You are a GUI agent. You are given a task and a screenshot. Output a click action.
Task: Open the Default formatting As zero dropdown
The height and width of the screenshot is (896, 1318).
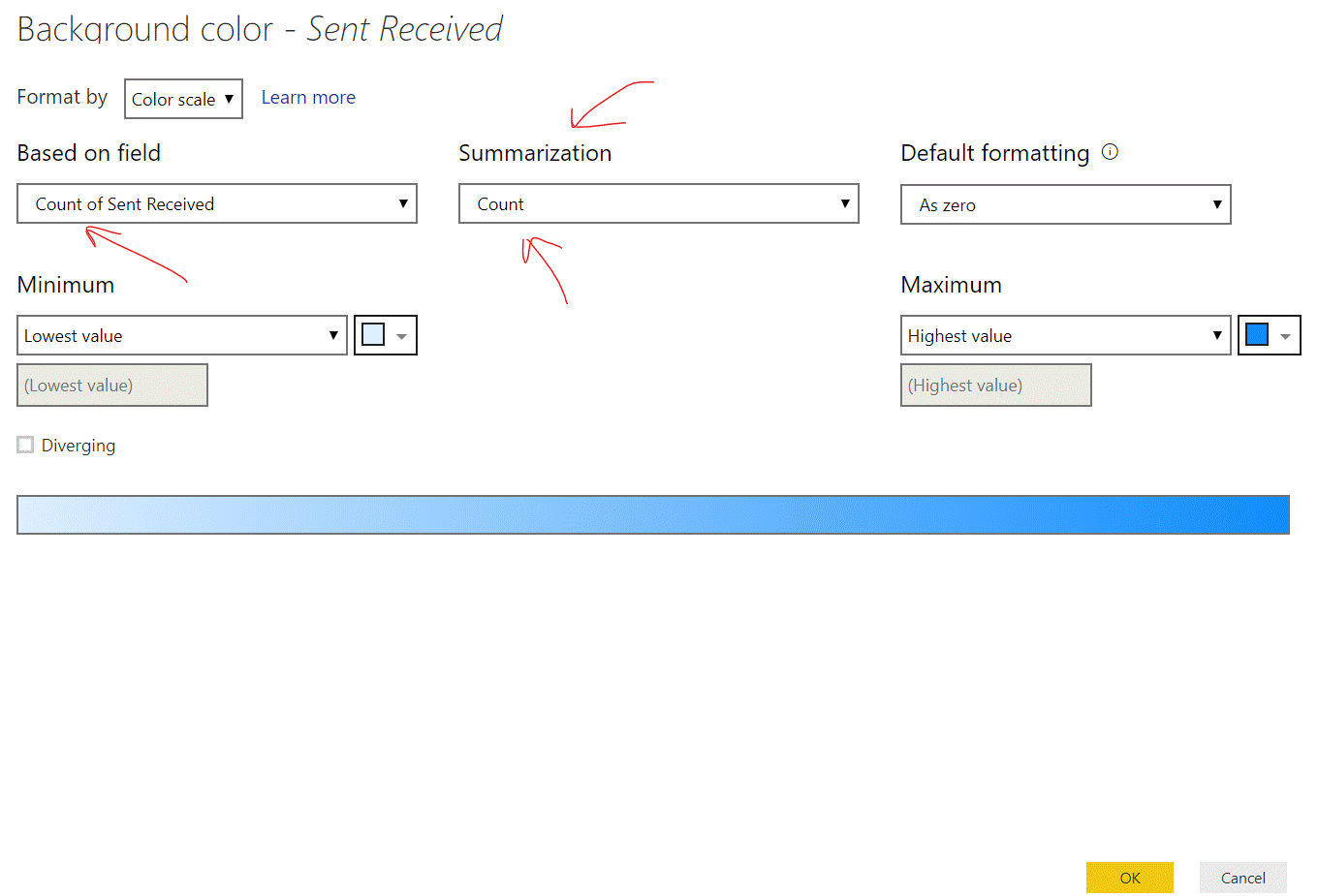(1066, 204)
